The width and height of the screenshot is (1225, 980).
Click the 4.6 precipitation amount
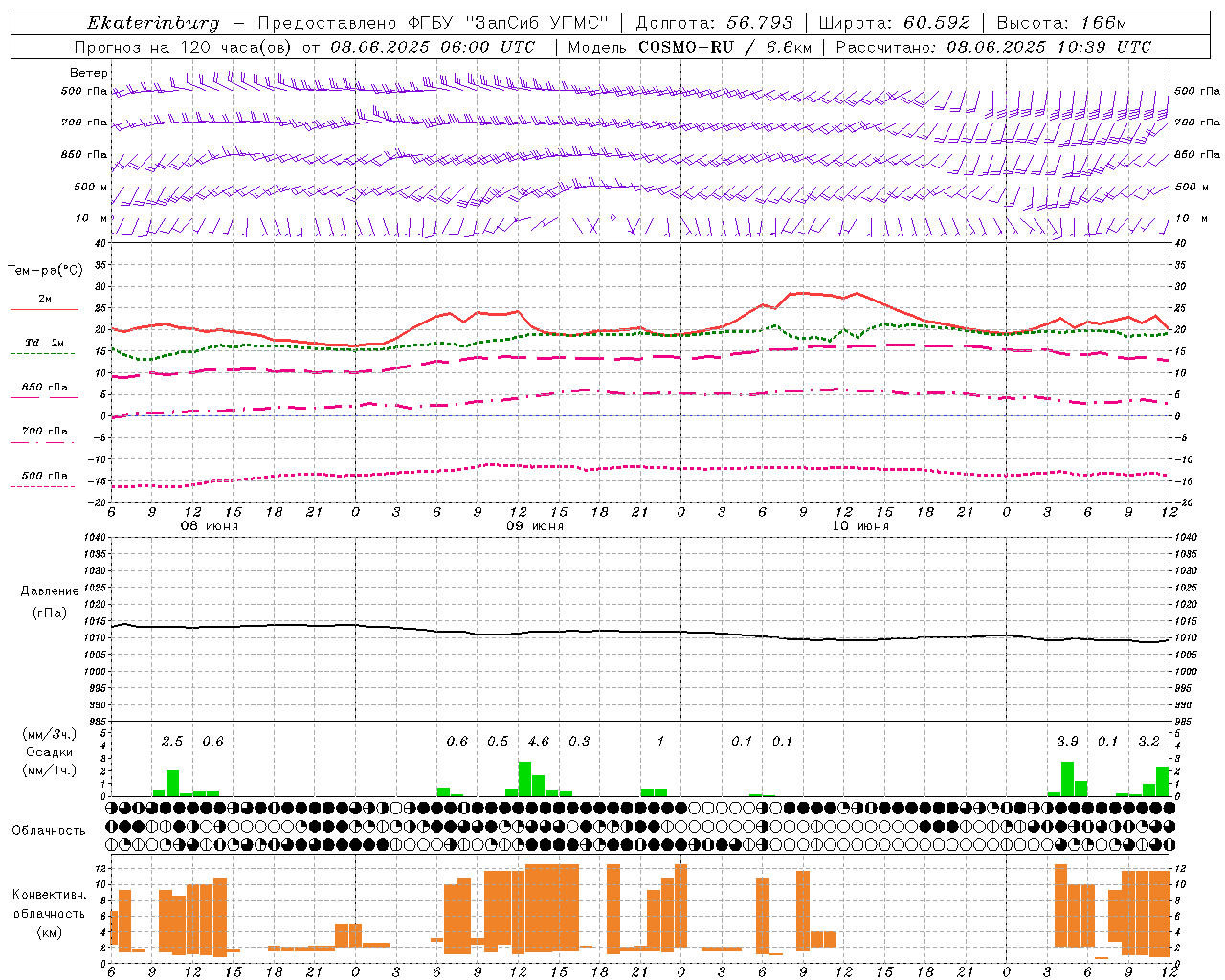tap(539, 741)
